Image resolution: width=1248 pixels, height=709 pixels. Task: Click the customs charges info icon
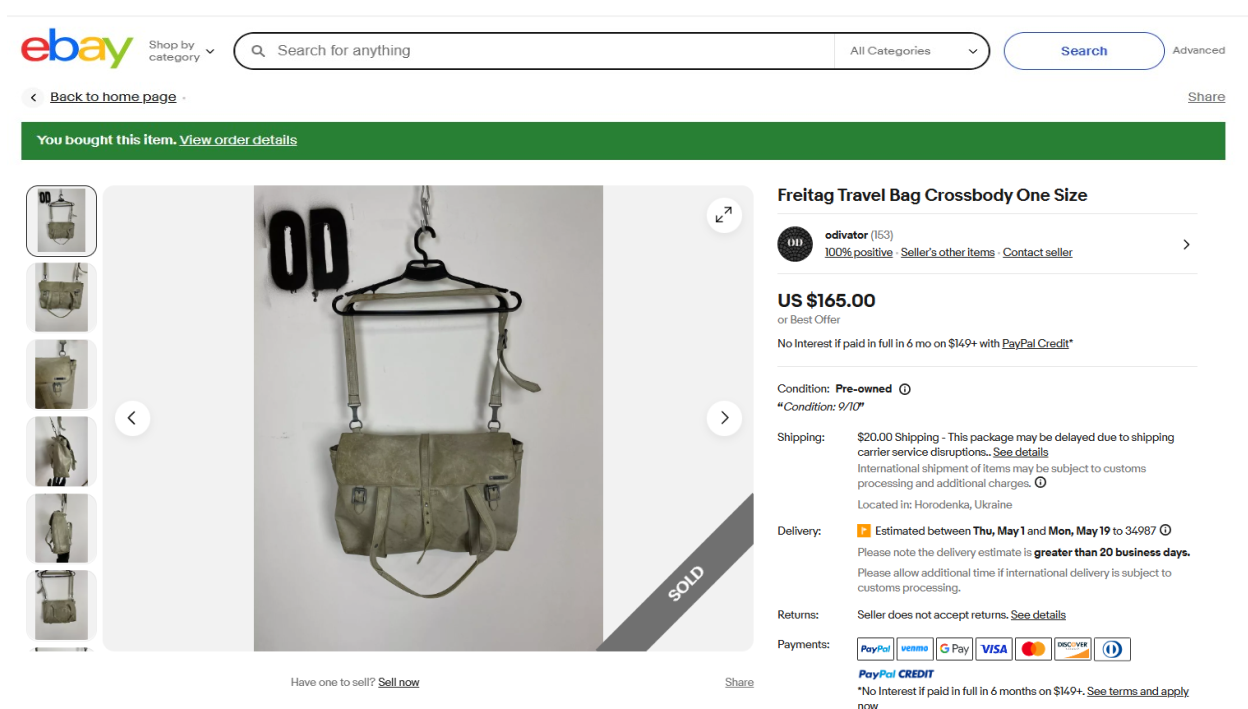(x=1040, y=483)
